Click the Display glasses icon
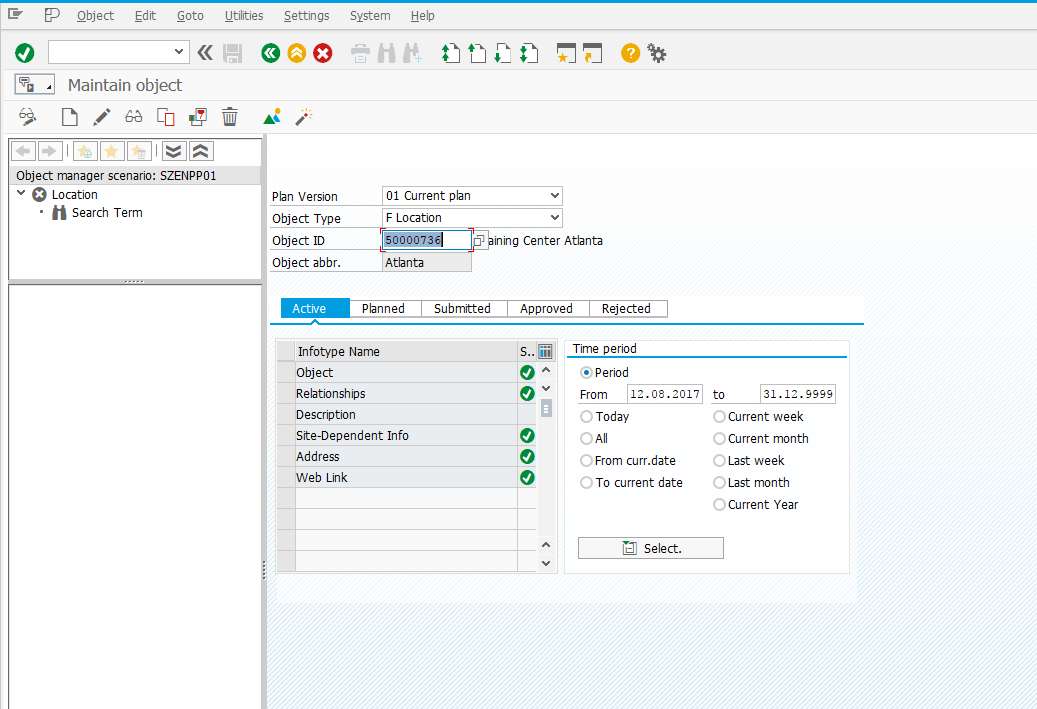The image size is (1037, 709). 134,117
